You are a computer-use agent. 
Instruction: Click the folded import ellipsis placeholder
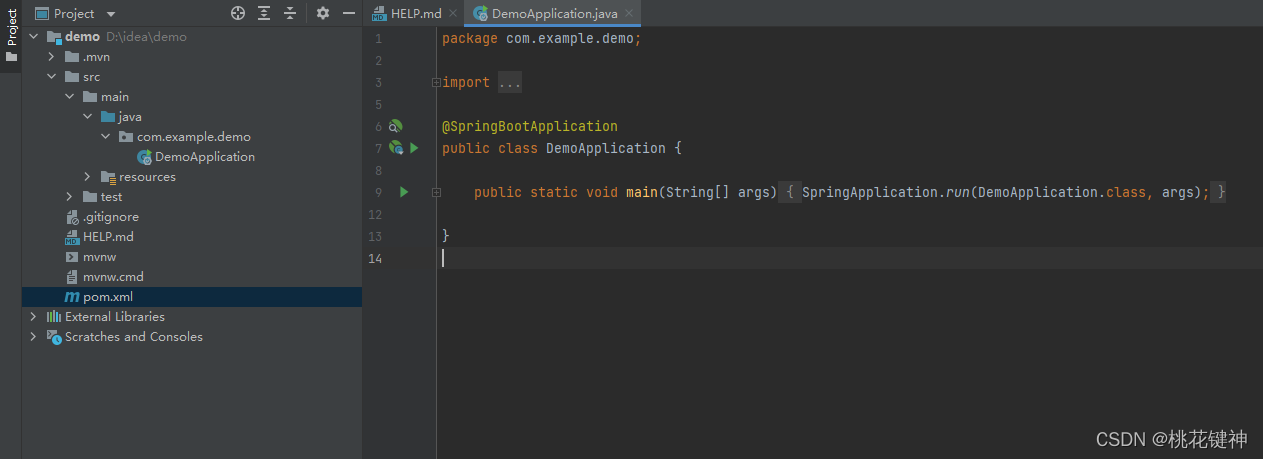[510, 83]
